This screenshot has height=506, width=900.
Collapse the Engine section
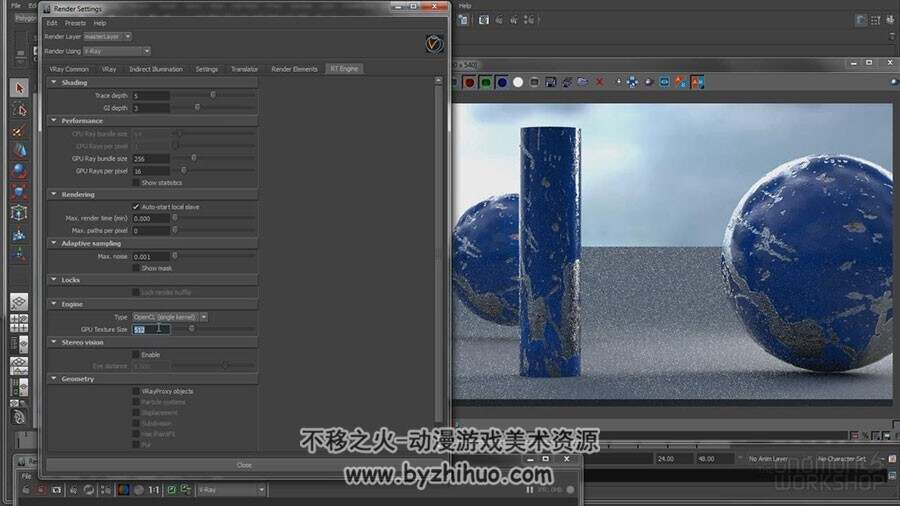pos(54,303)
